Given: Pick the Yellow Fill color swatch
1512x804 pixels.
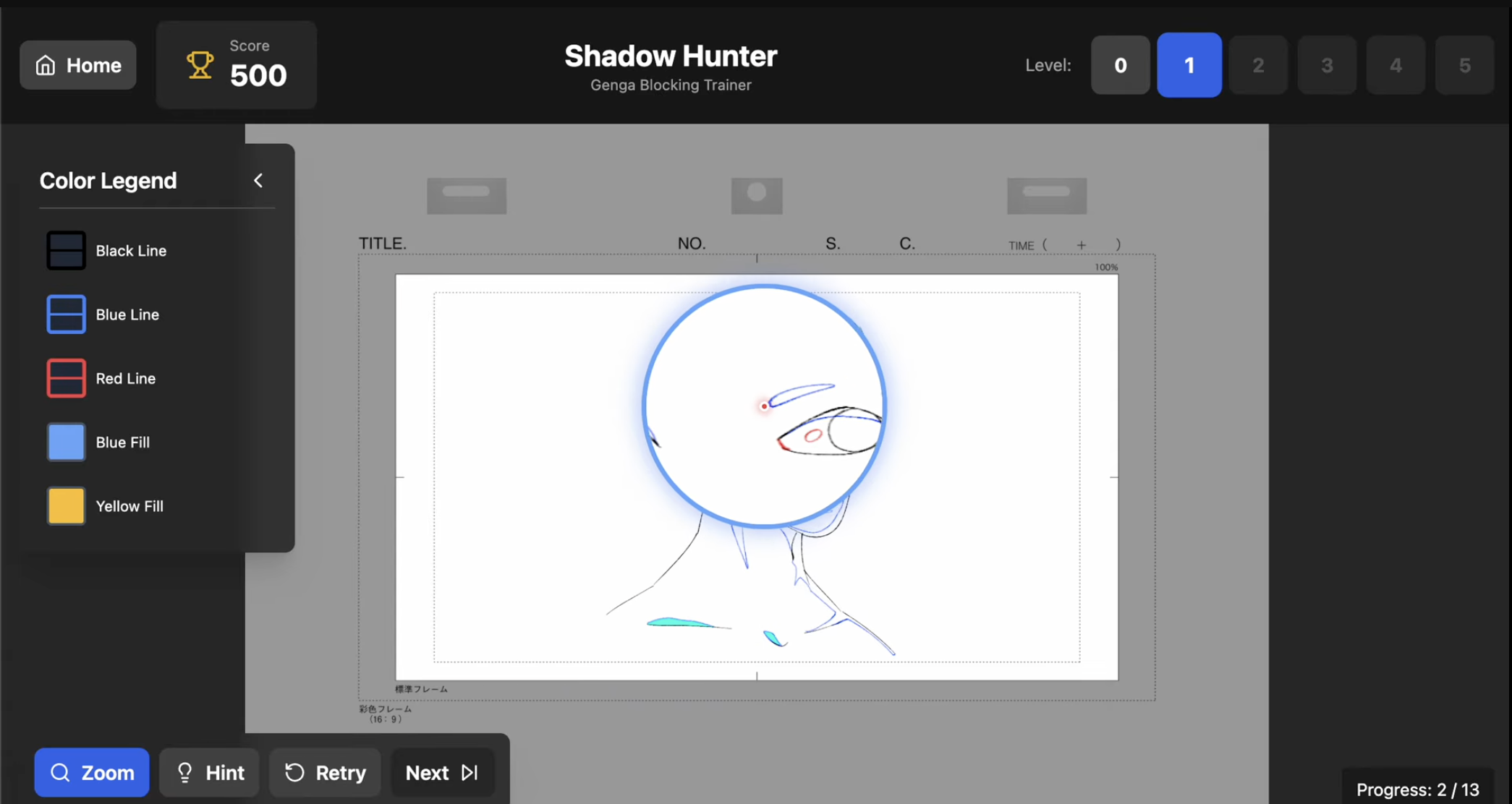Looking at the screenshot, I should [66, 505].
